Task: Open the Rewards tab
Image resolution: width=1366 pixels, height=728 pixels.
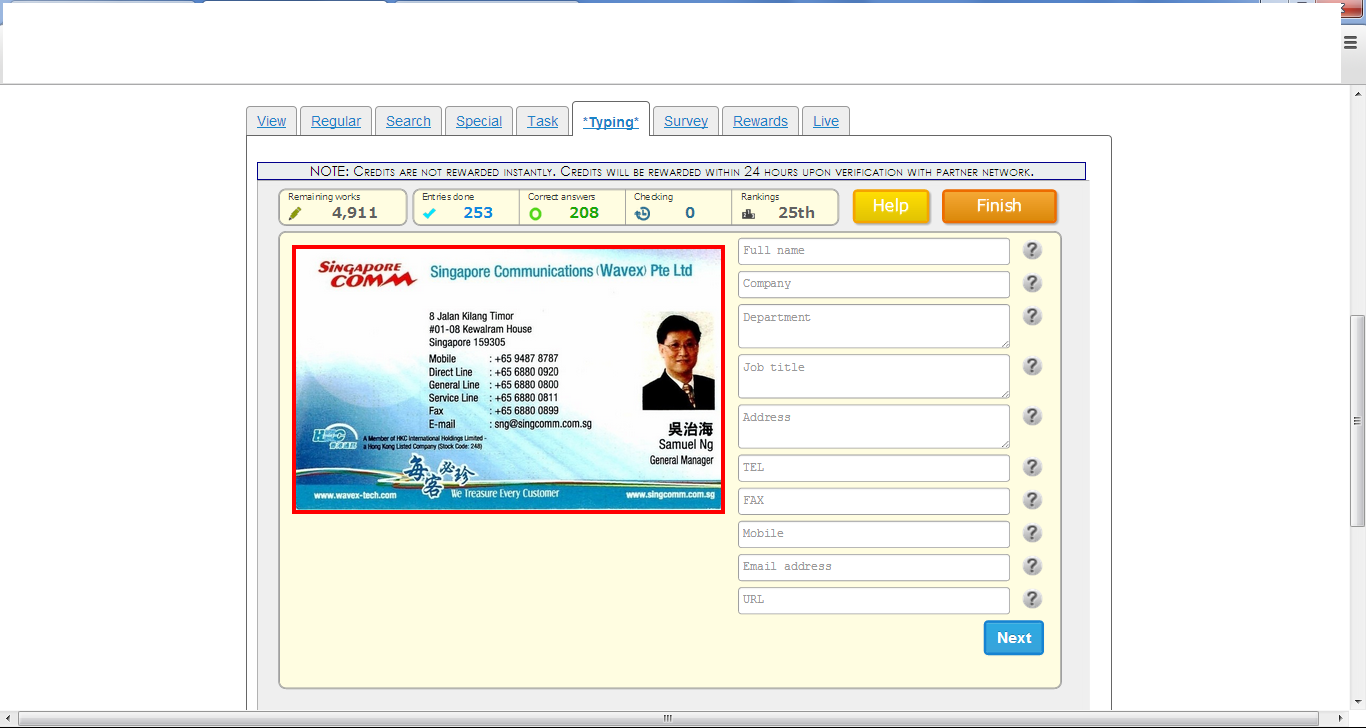Action: [760, 121]
